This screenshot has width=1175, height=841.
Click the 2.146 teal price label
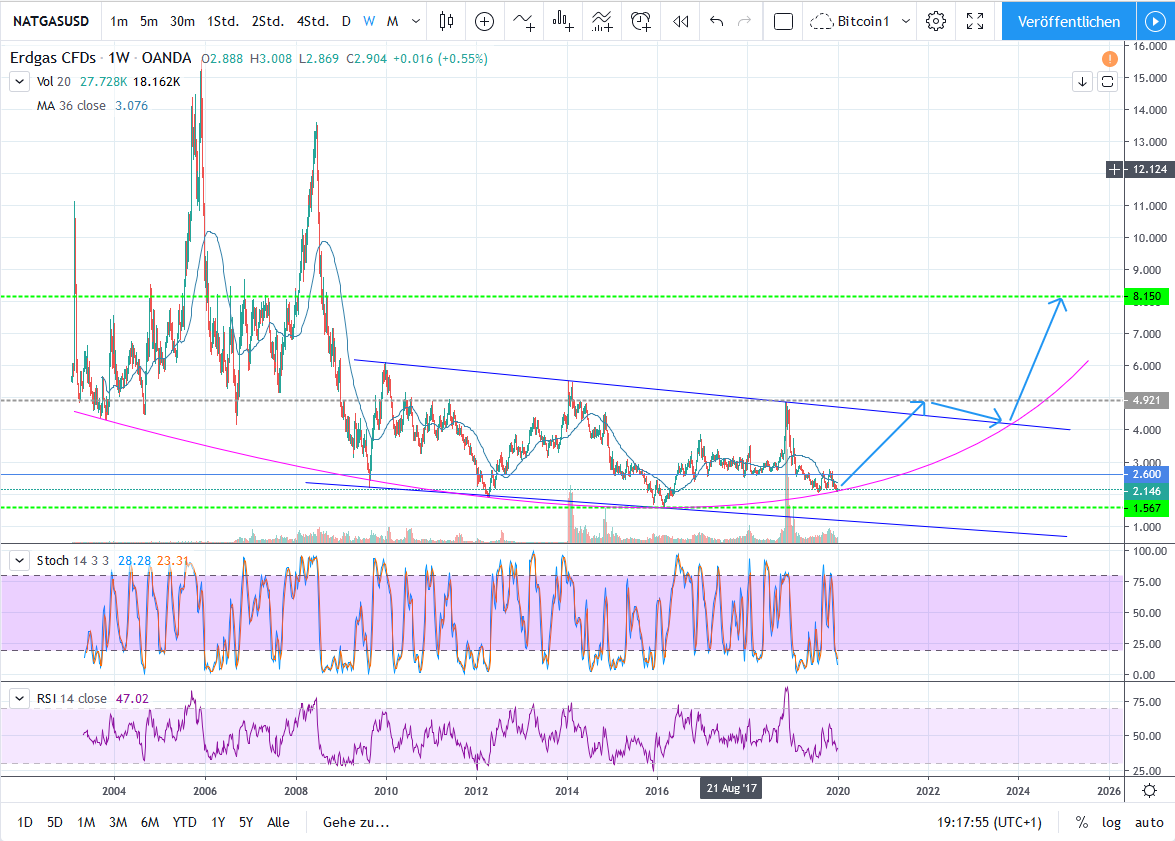click(x=1147, y=491)
